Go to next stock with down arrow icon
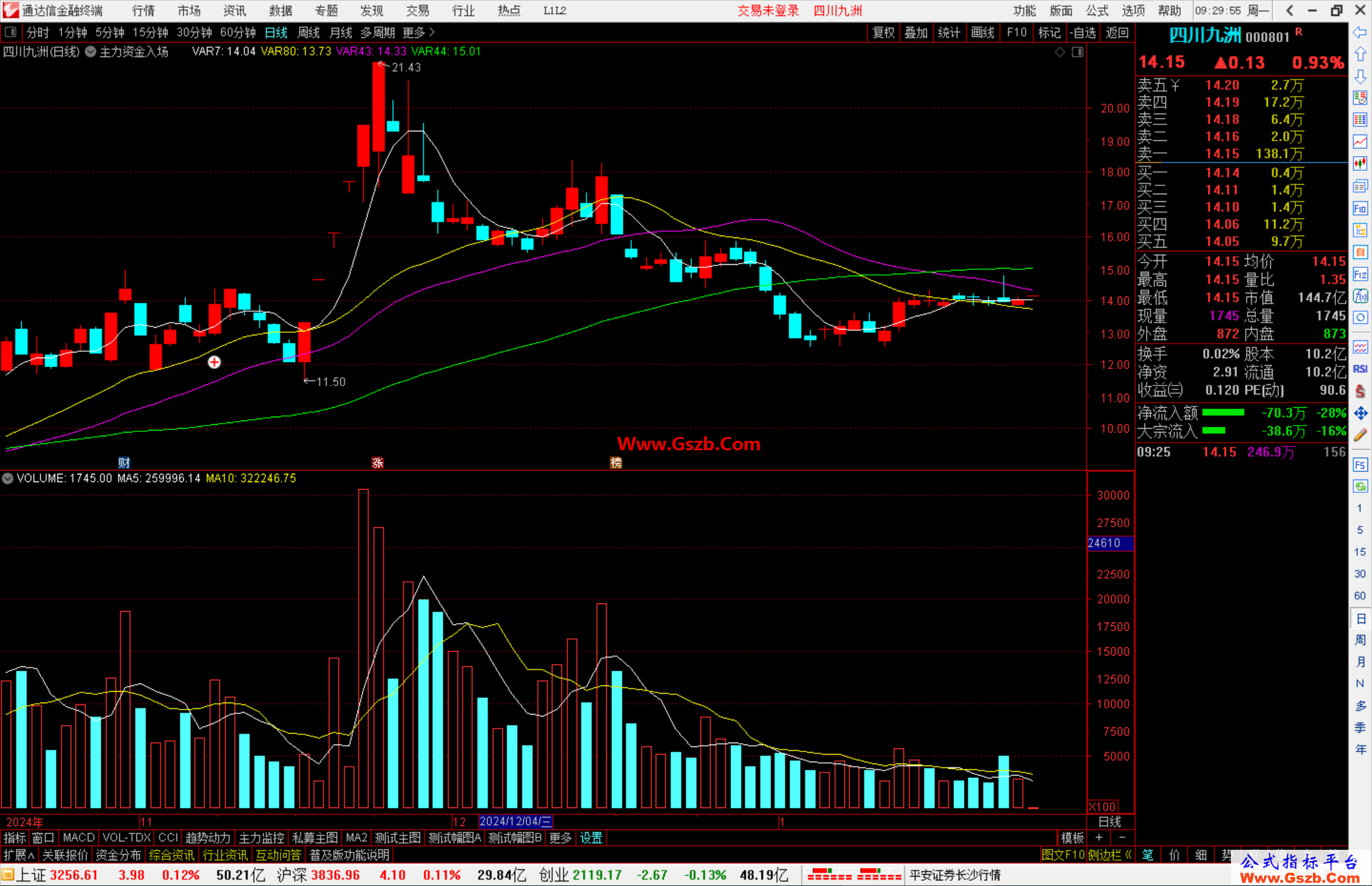The height and width of the screenshot is (886, 1372). [1360, 77]
